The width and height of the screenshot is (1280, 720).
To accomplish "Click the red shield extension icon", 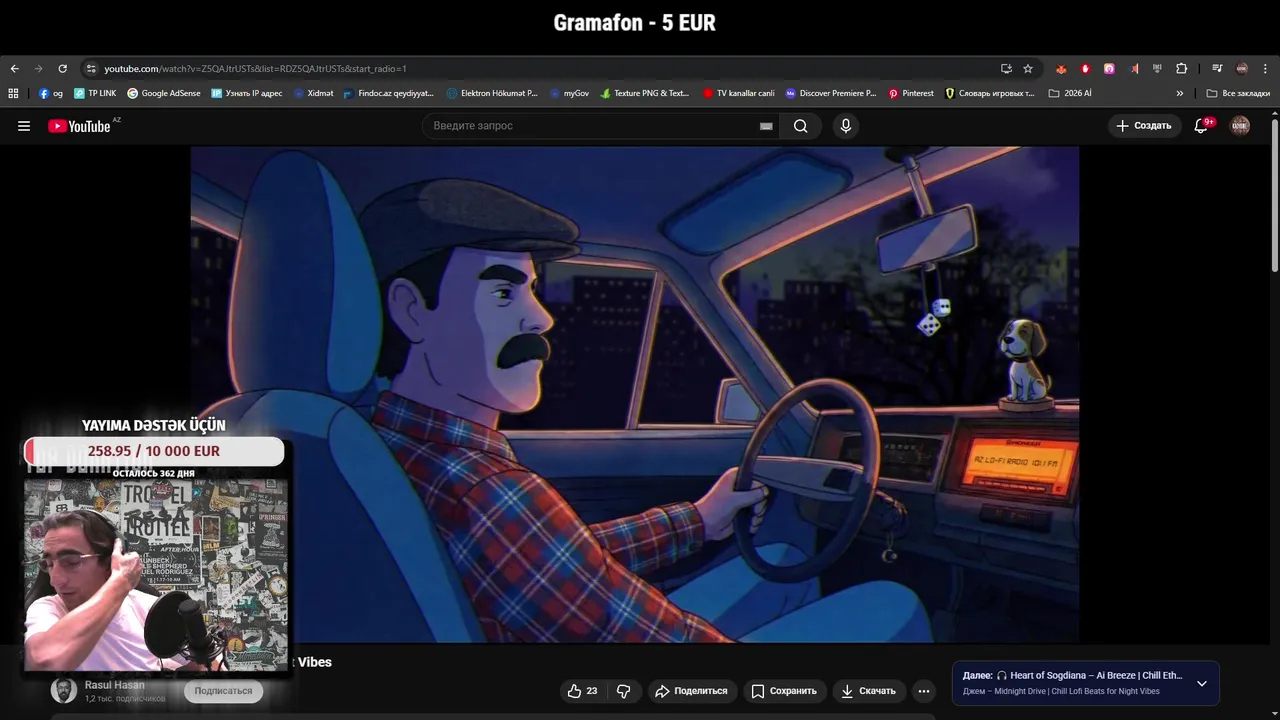I will click(x=1085, y=69).
